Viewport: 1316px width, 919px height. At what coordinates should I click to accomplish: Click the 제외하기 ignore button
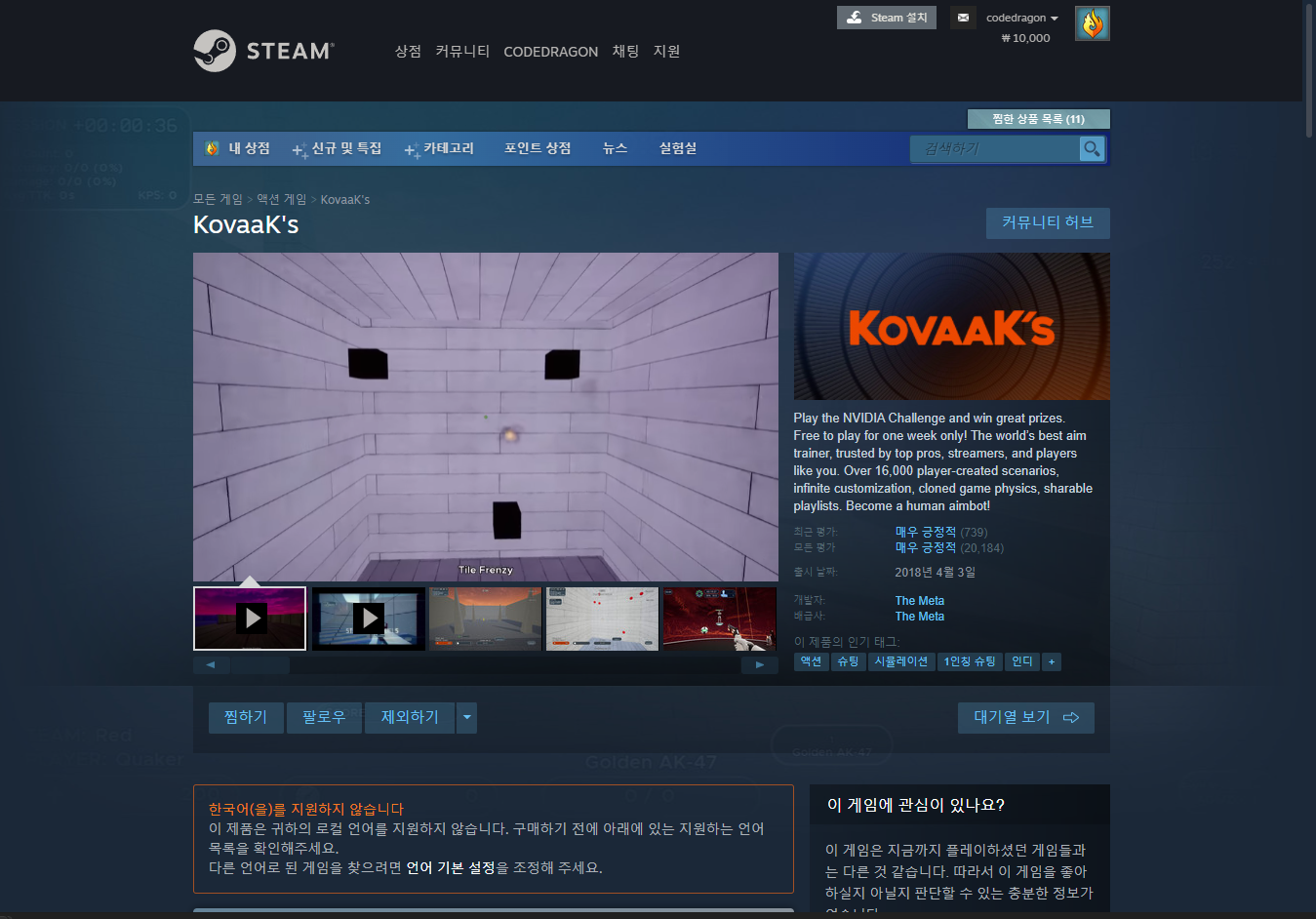[x=410, y=717]
